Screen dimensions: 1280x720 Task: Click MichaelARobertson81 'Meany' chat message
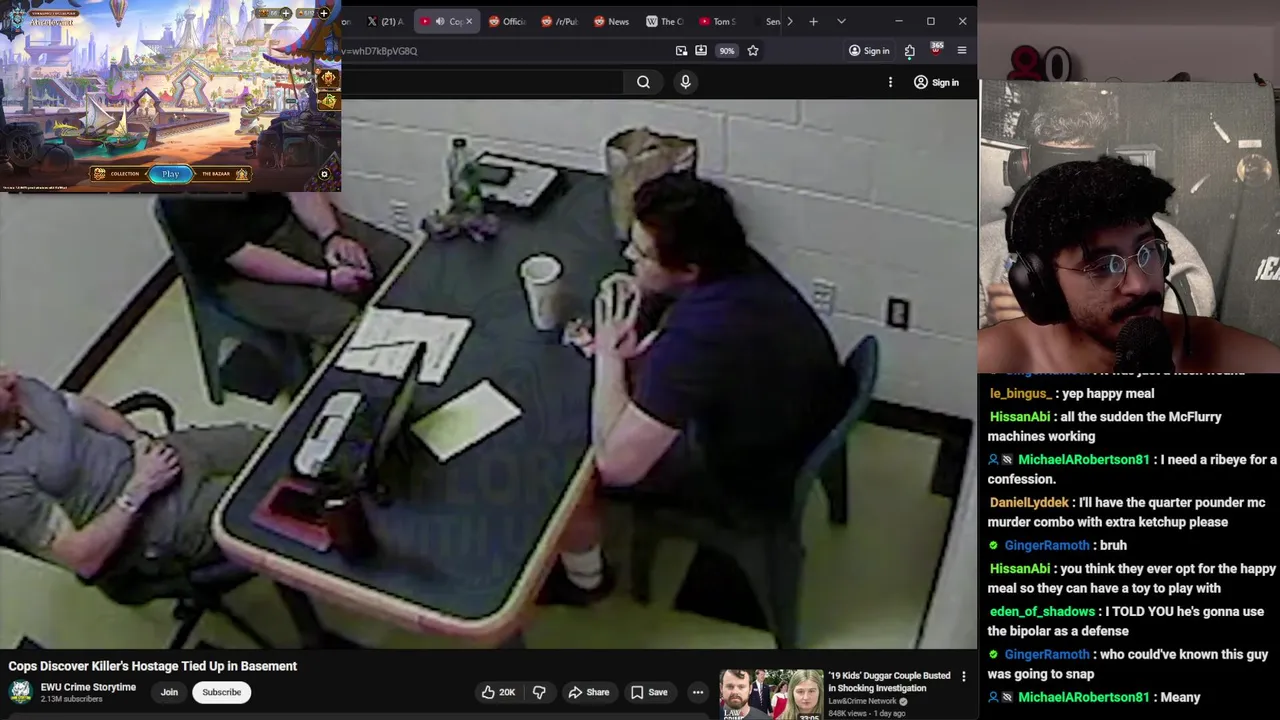[1094, 698]
